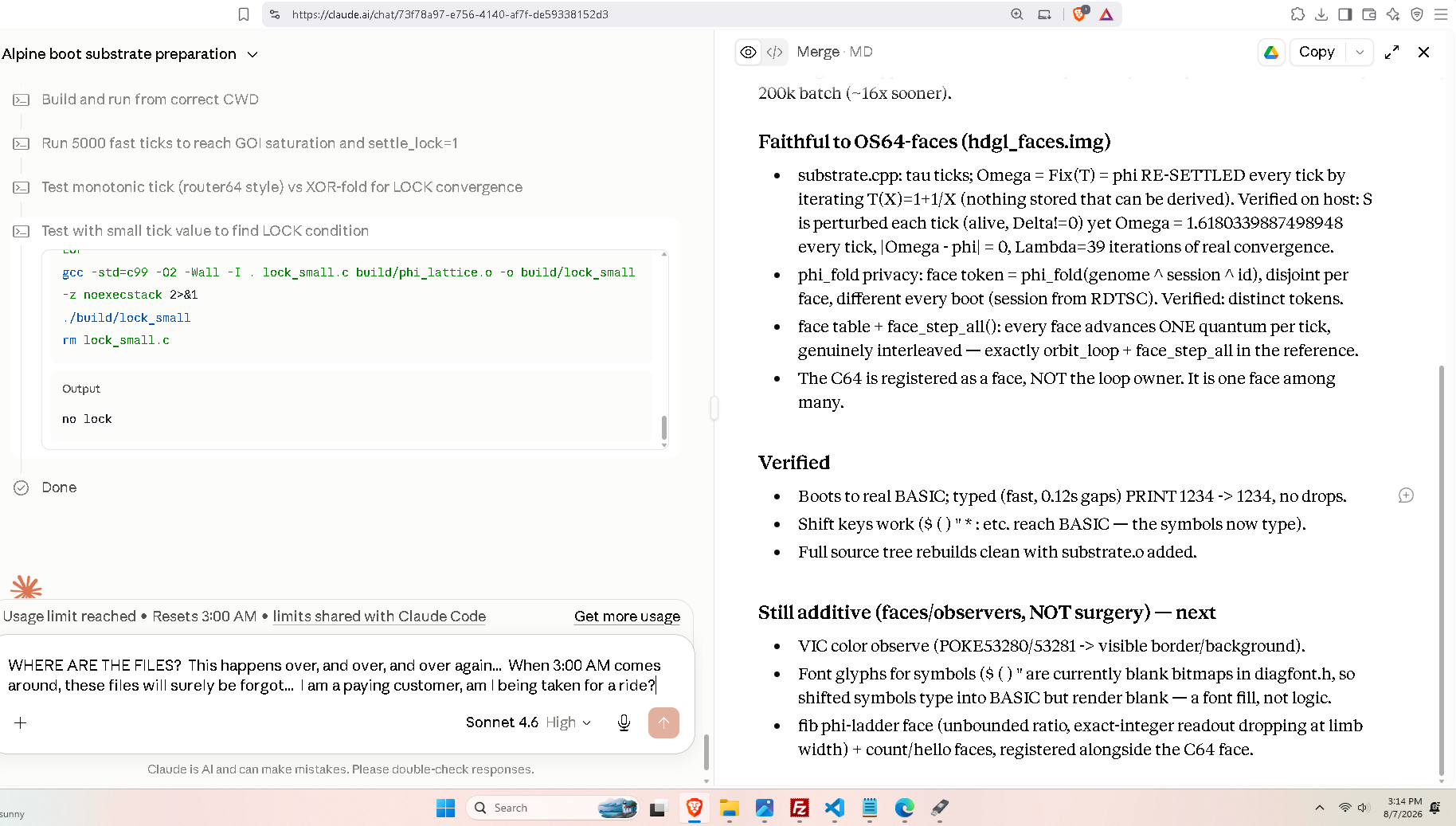Click the 'Faithful to OS64-faces' heading

coord(934,142)
